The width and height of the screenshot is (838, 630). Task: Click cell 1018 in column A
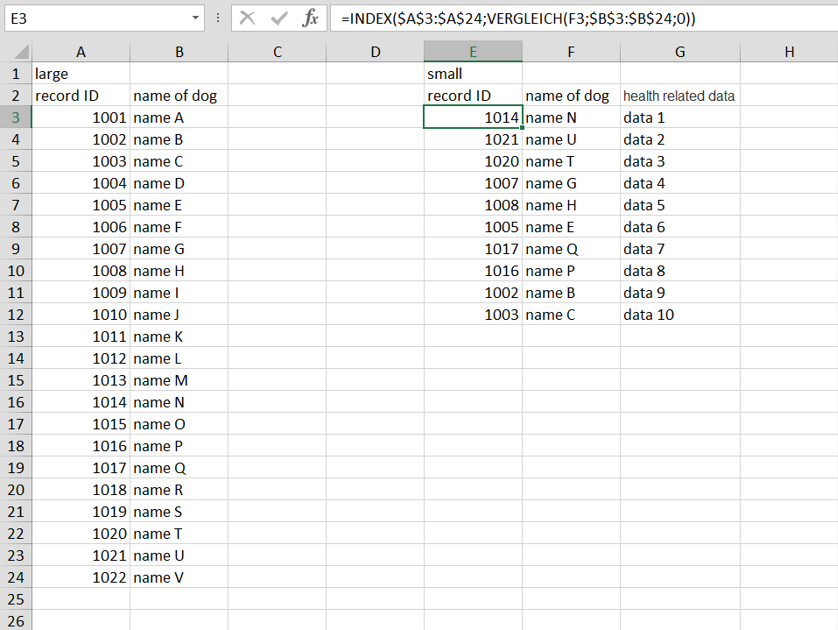[81, 490]
